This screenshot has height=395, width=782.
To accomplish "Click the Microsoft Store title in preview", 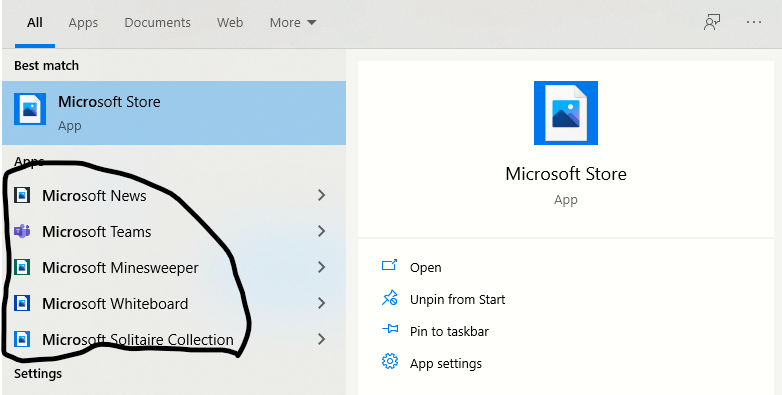I will 566,174.
